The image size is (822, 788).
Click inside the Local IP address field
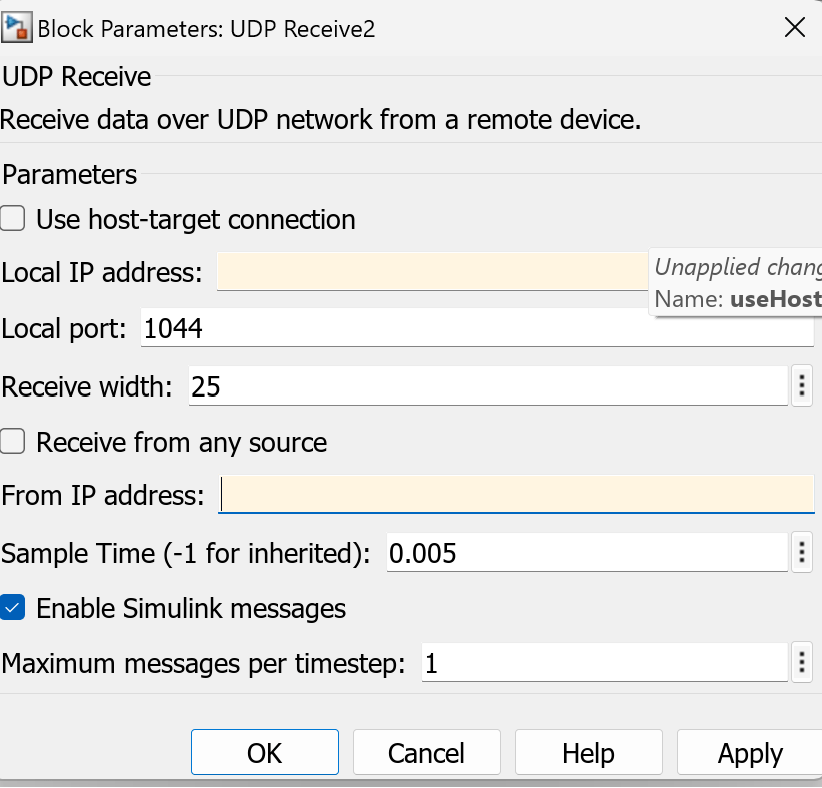430,272
